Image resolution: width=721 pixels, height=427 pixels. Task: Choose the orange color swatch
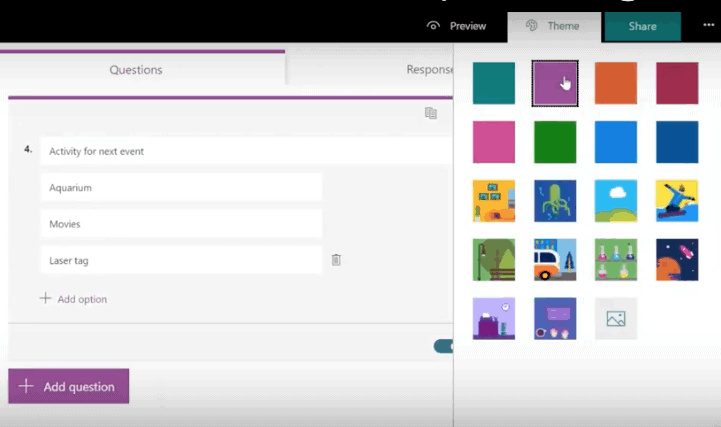pyautogui.click(x=616, y=83)
